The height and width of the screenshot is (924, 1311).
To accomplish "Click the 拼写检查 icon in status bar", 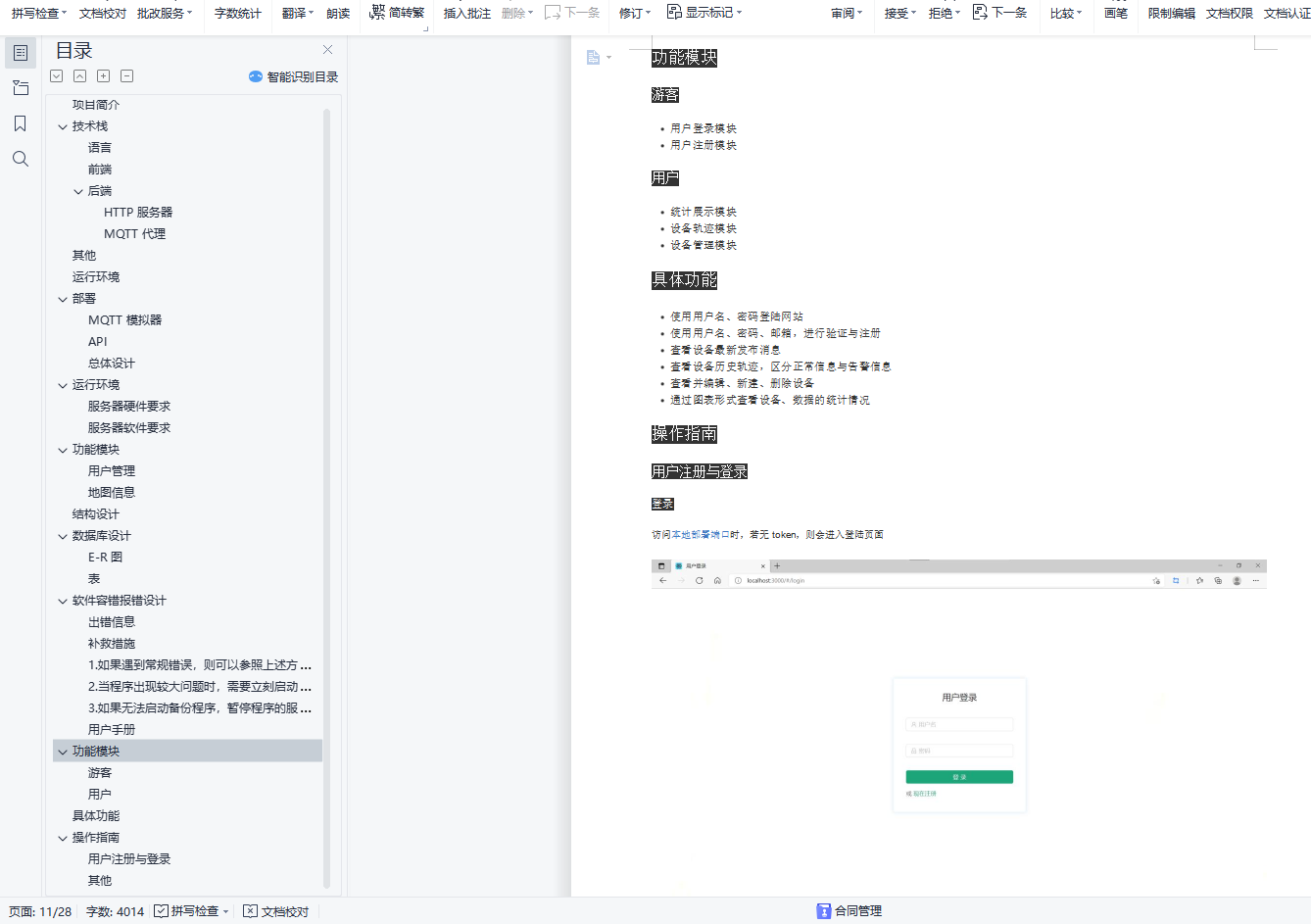I will (x=162, y=911).
